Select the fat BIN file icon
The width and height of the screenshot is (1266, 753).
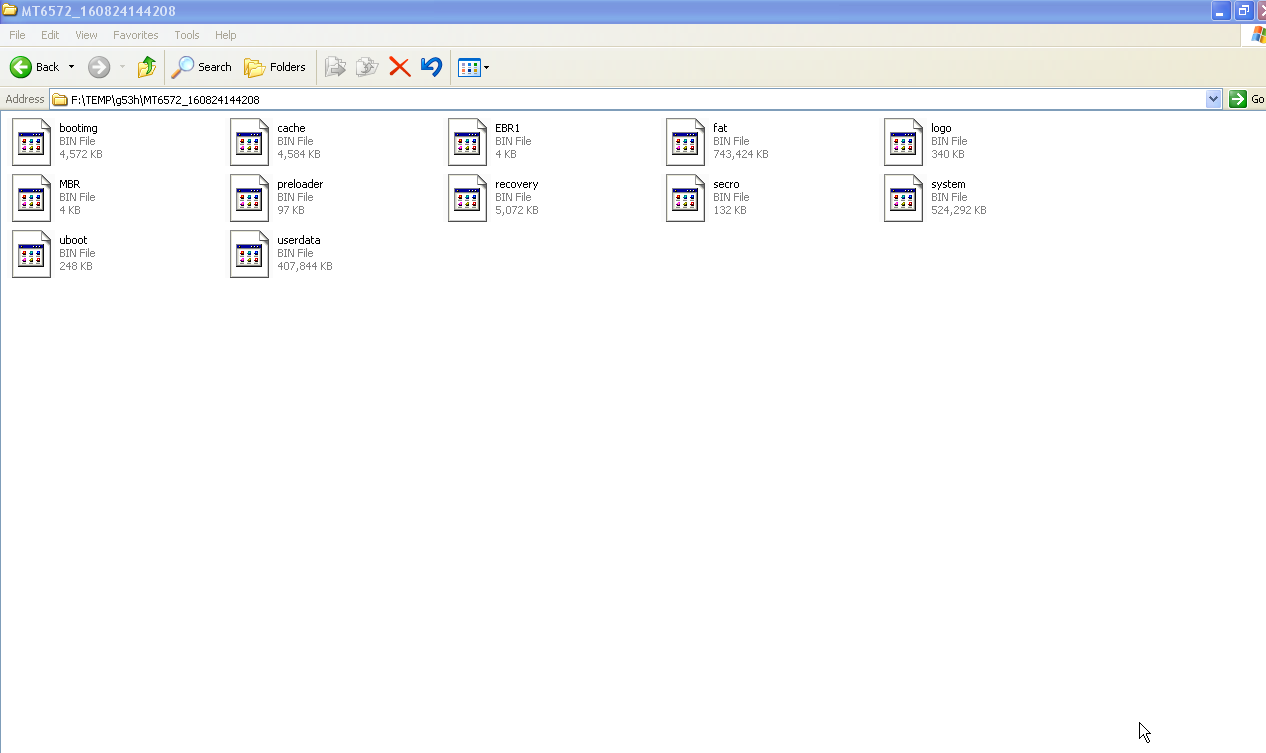(685, 142)
